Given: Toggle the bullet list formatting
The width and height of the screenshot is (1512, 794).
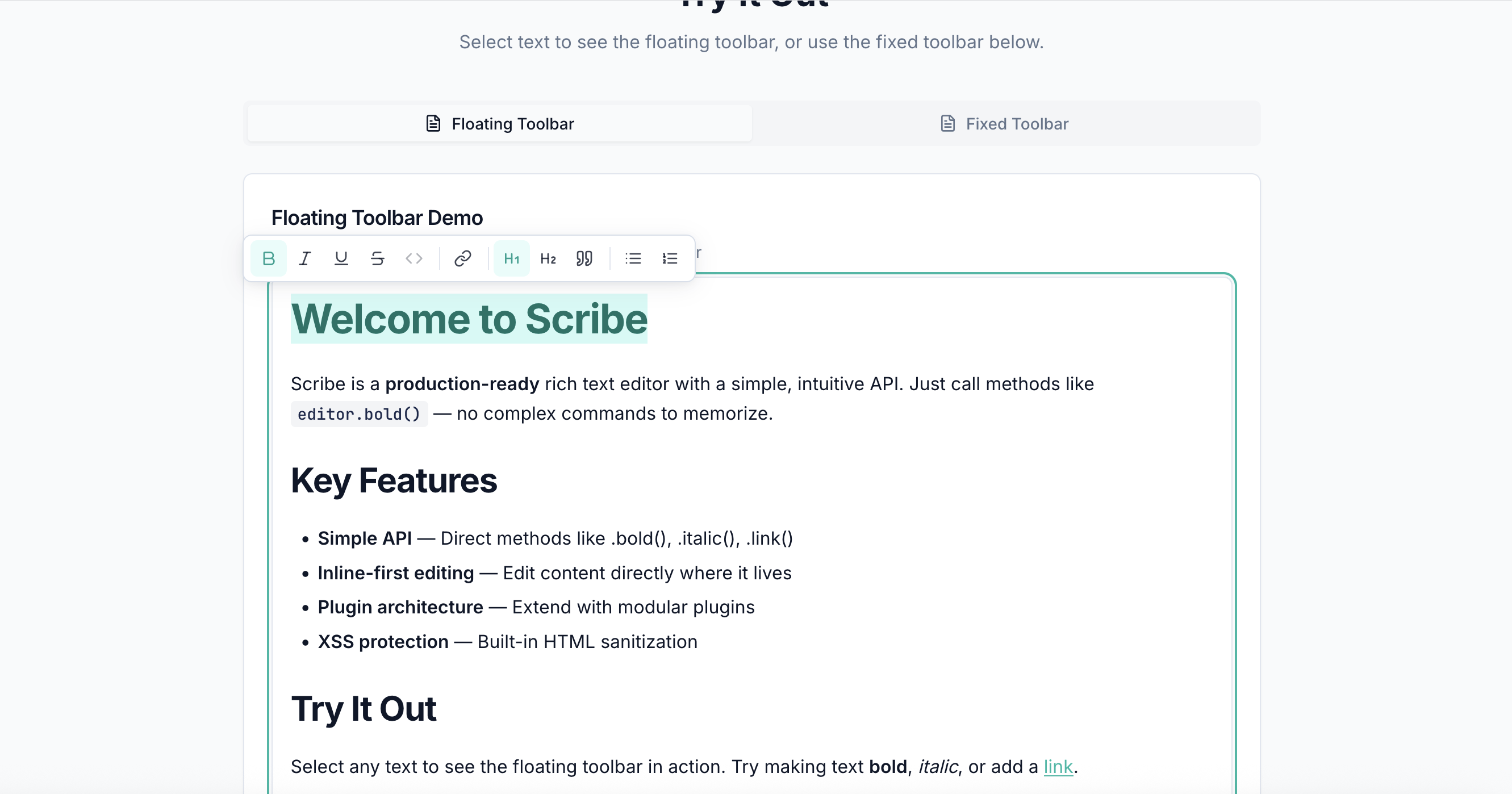Looking at the screenshot, I should click(633, 258).
